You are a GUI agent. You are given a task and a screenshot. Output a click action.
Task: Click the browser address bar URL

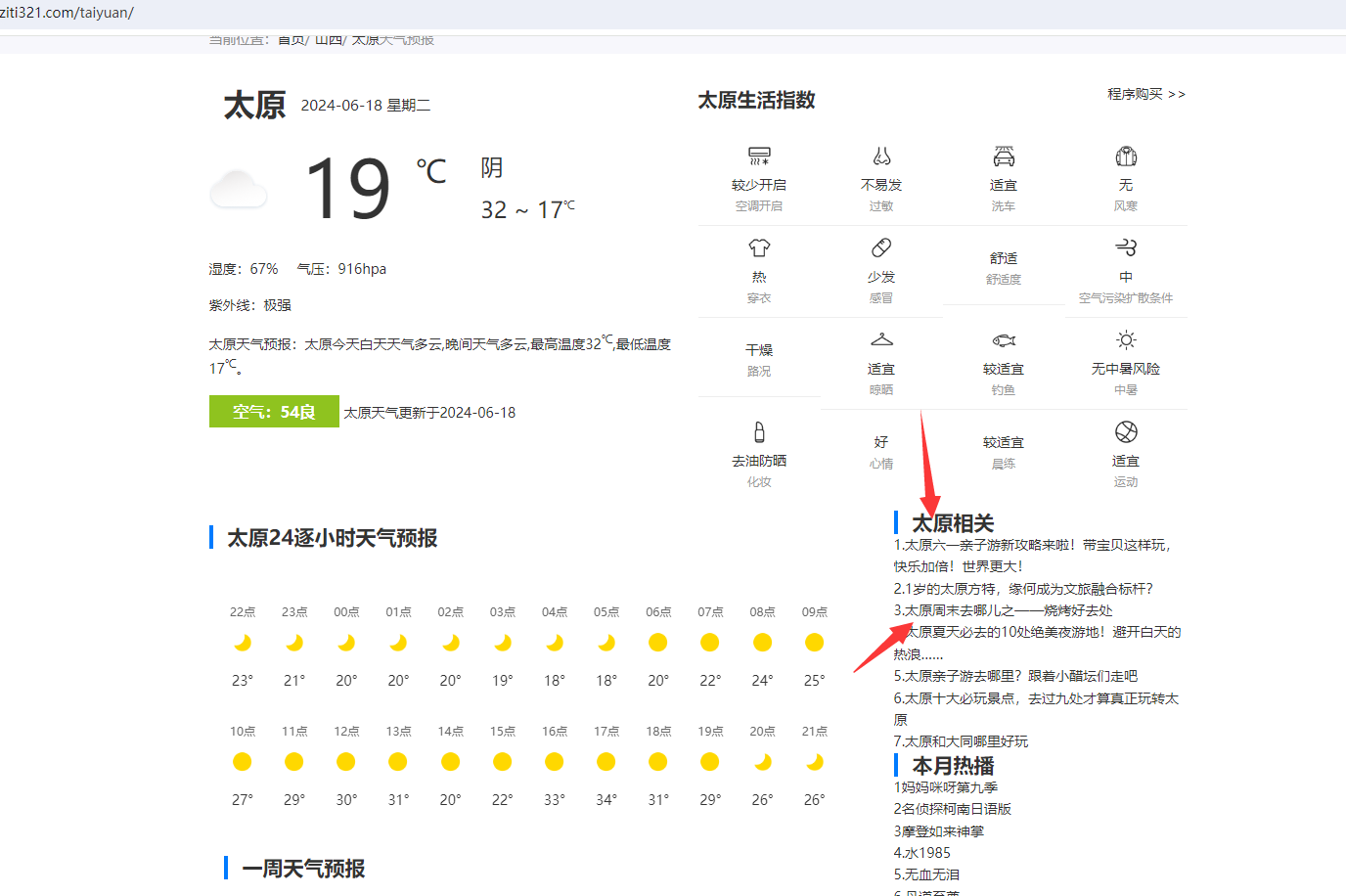pos(67,13)
